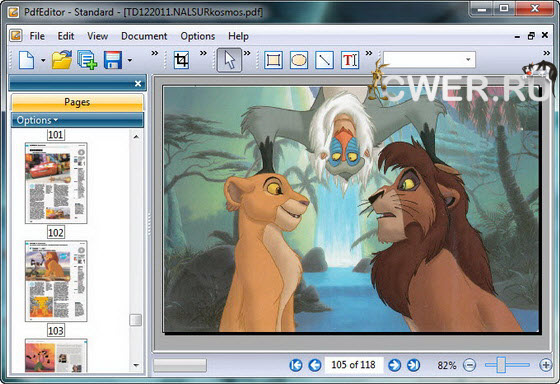Open the empty combo box in toolbar
This screenshot has width=560, height=384.
tap(429, 60)
